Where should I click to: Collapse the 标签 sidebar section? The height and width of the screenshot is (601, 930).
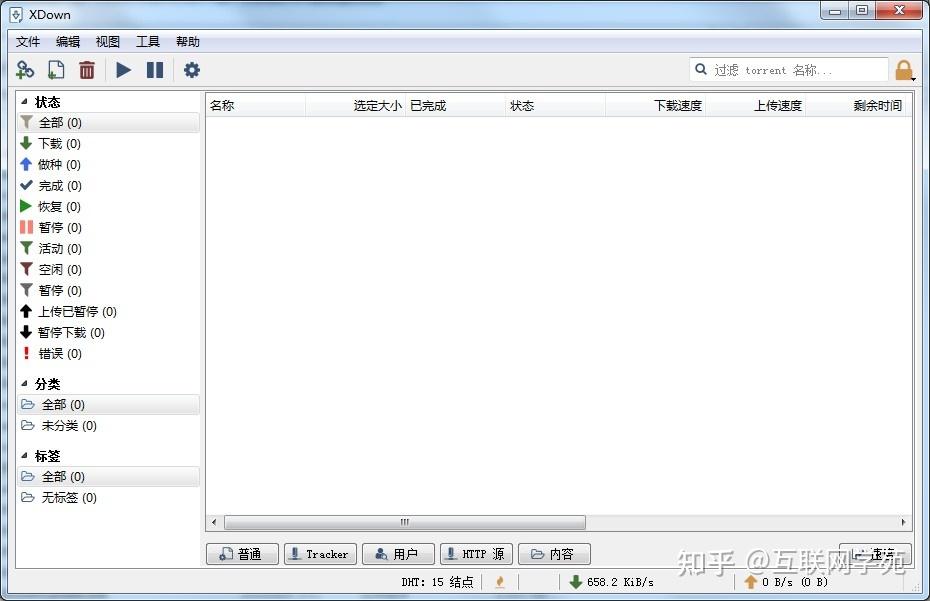(22, 455)
